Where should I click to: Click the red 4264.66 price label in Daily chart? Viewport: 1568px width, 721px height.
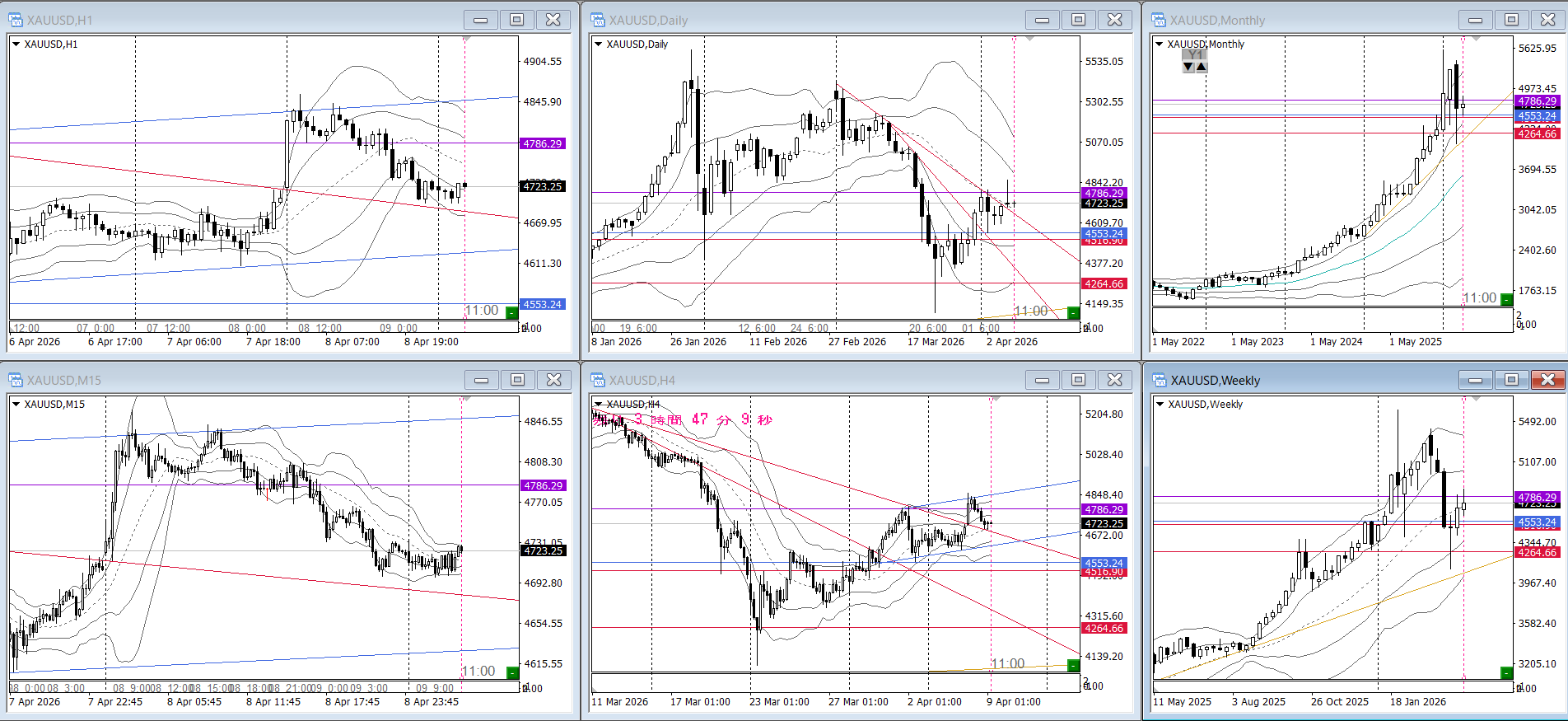click(1104, 284)
